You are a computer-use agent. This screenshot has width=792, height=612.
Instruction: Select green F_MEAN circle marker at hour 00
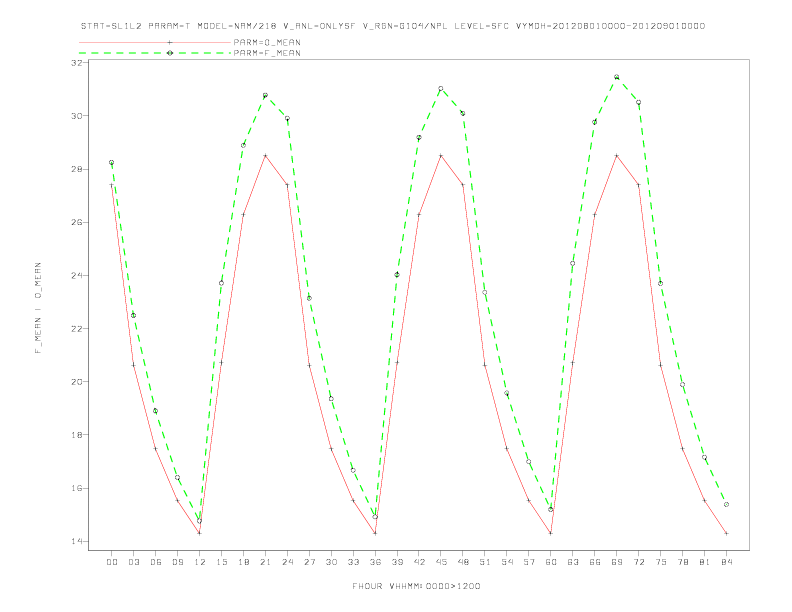click(112, 163)
